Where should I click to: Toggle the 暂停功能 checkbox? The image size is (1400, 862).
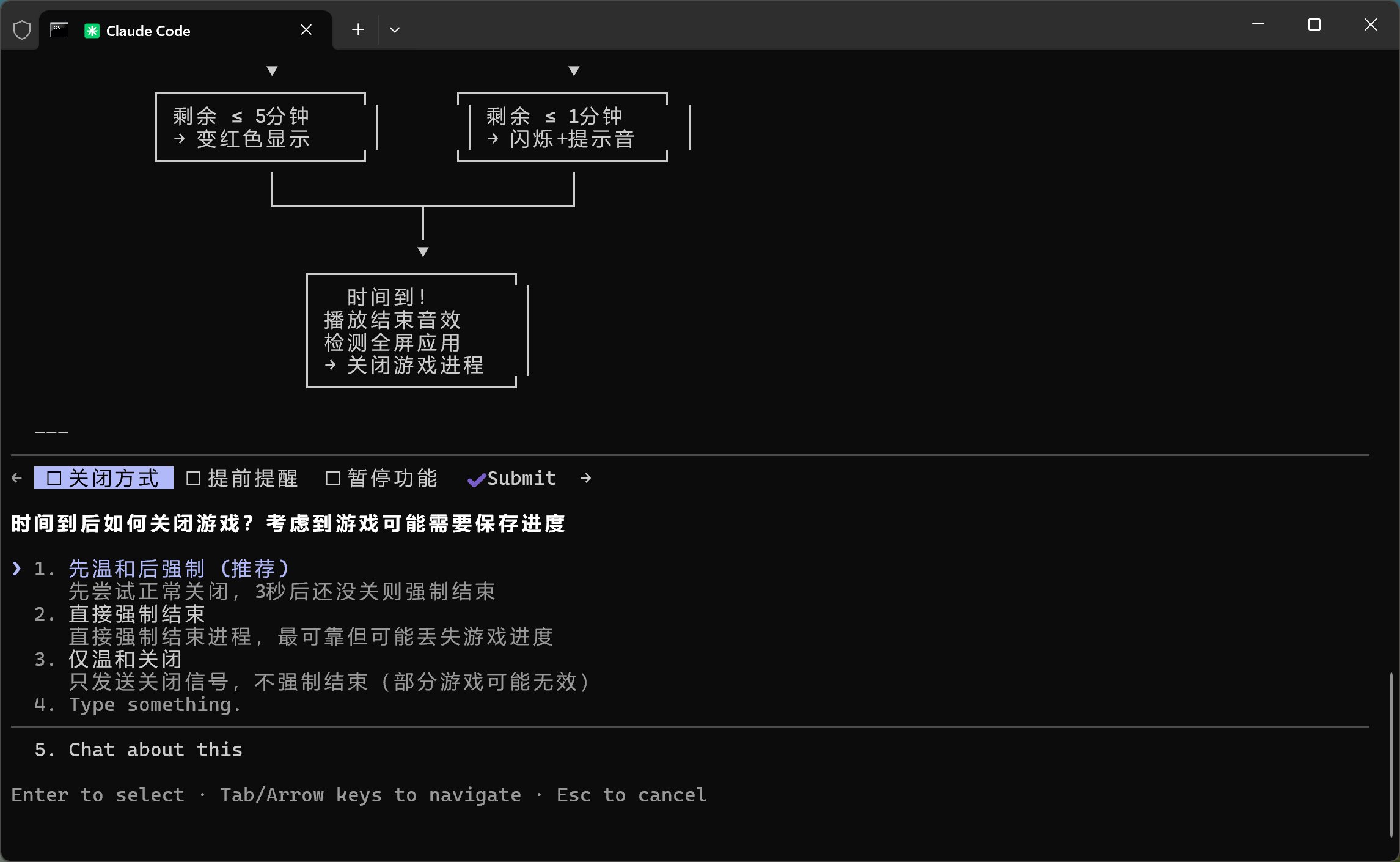(332, 478)
